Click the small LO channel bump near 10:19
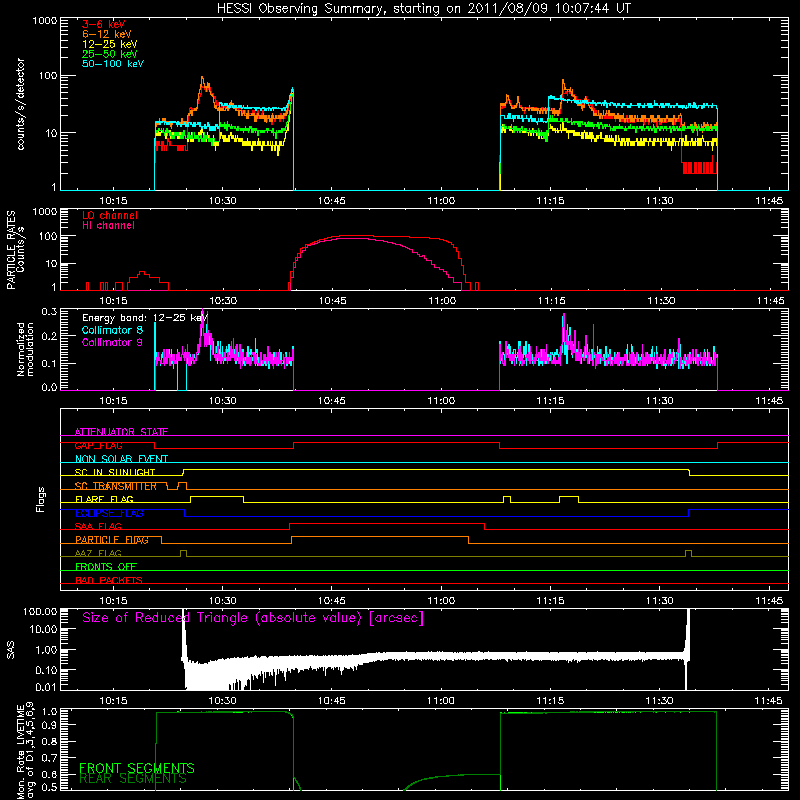This screenshot has width=800, height=800. coord(142,274)
